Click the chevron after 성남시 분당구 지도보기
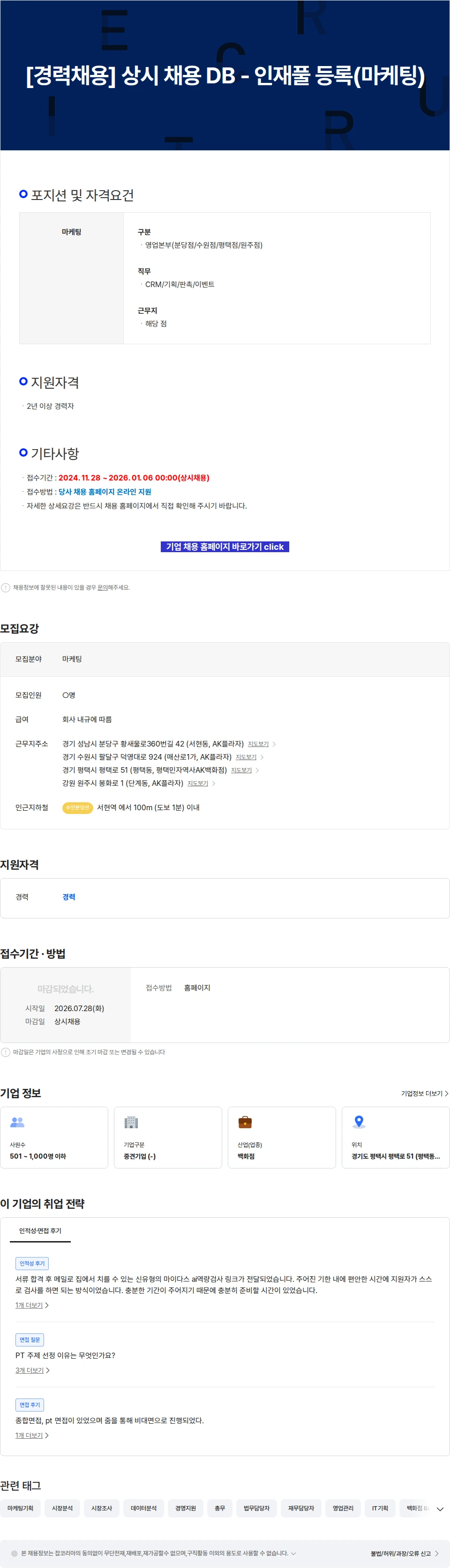Screen dimensions: 450x1568 click(274, 744)
